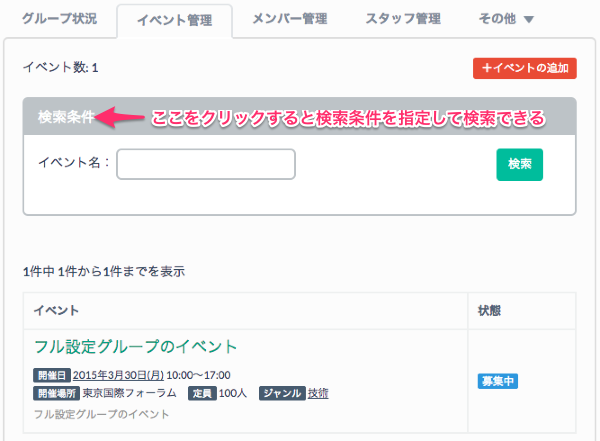Switch to the グループ状況 tab
Screen dimensions: 600x441
tap(59, 19)
